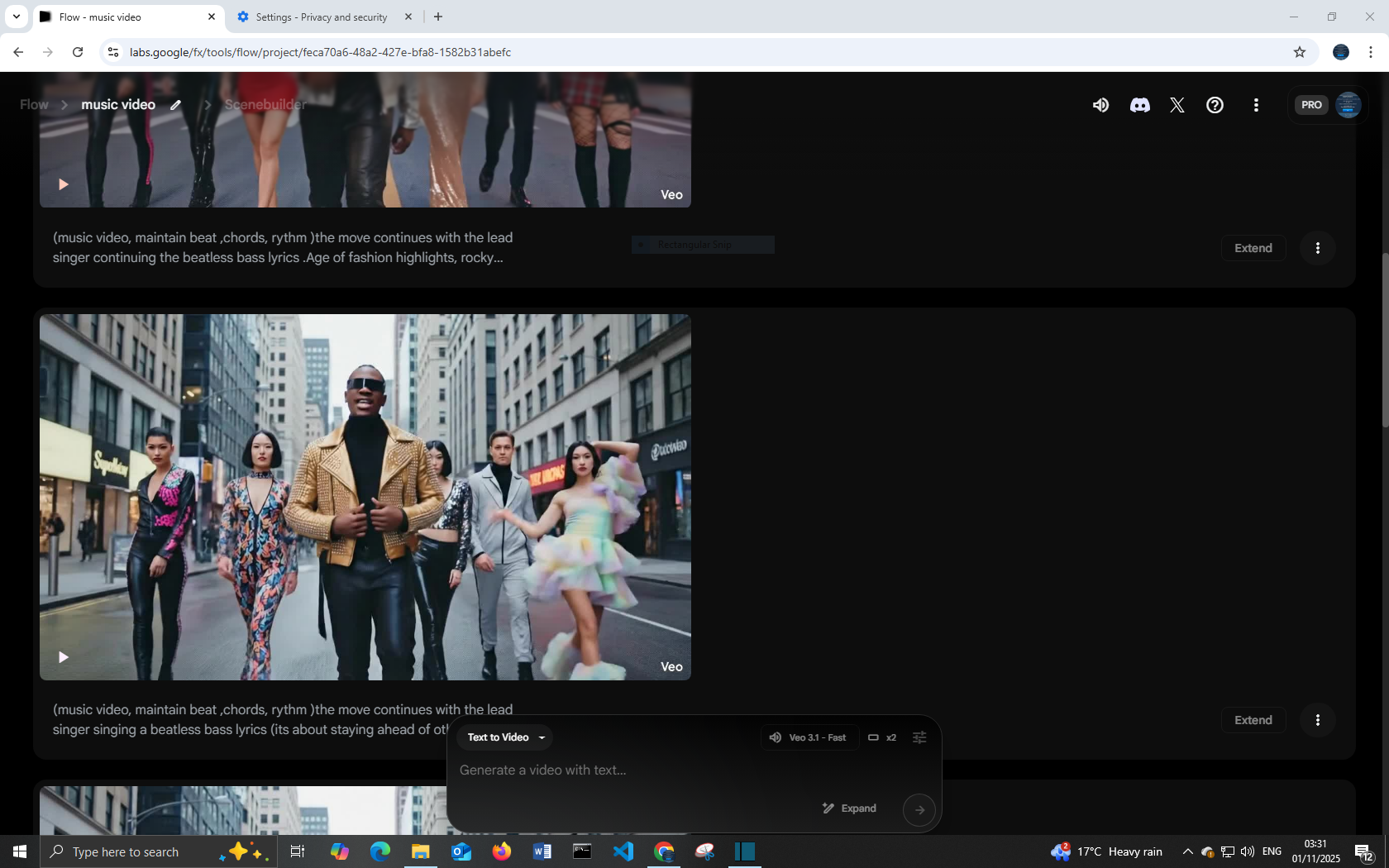
Task: Edit project name with pencil icon
Action: [x=176, y=105]
